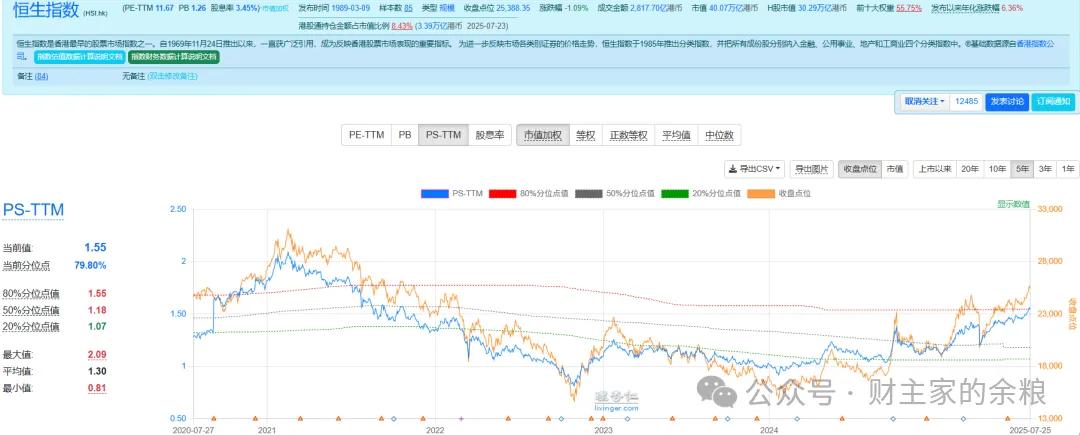Set the time range to 10年

997,169
